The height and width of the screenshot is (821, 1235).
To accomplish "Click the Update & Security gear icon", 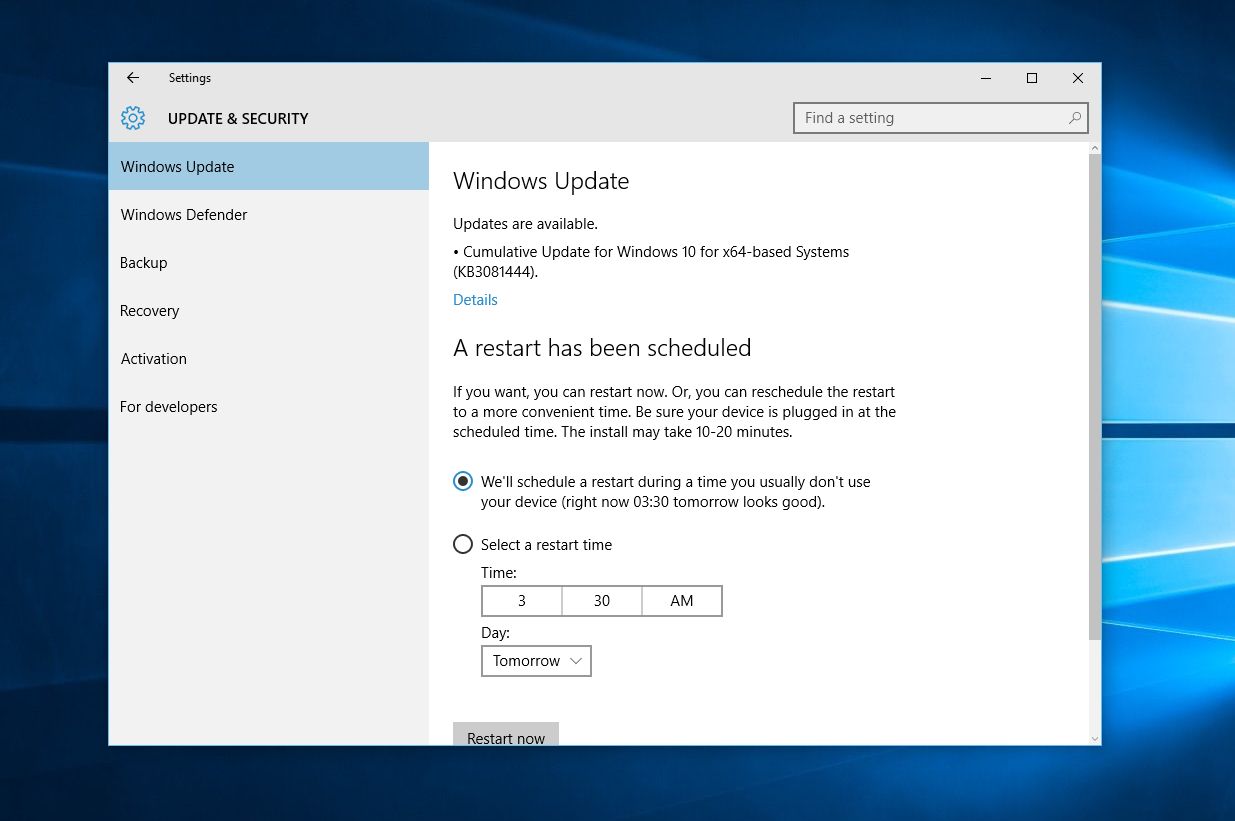I will 133,118.
